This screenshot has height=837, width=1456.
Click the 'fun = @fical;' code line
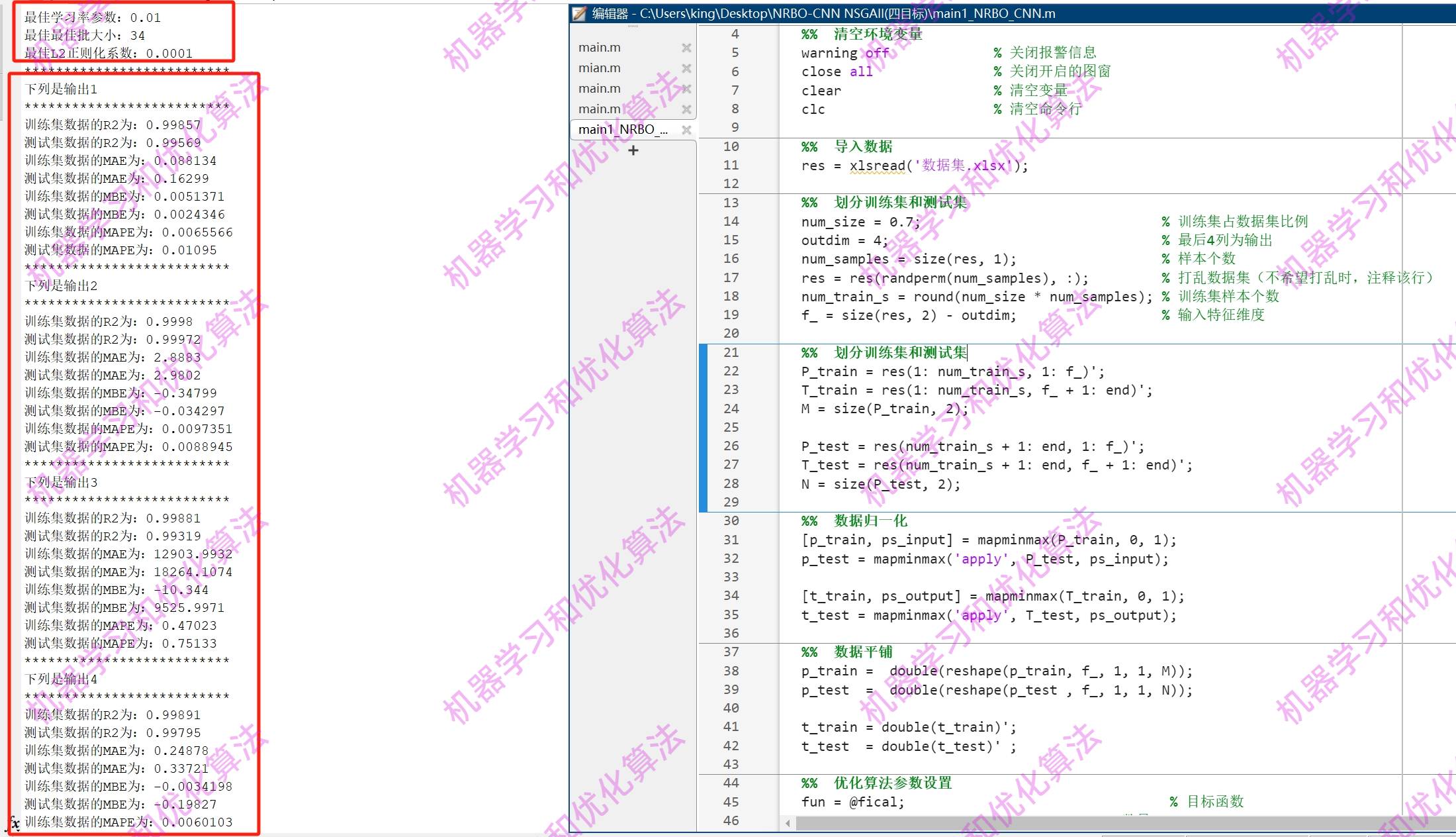tap(852, 802)
